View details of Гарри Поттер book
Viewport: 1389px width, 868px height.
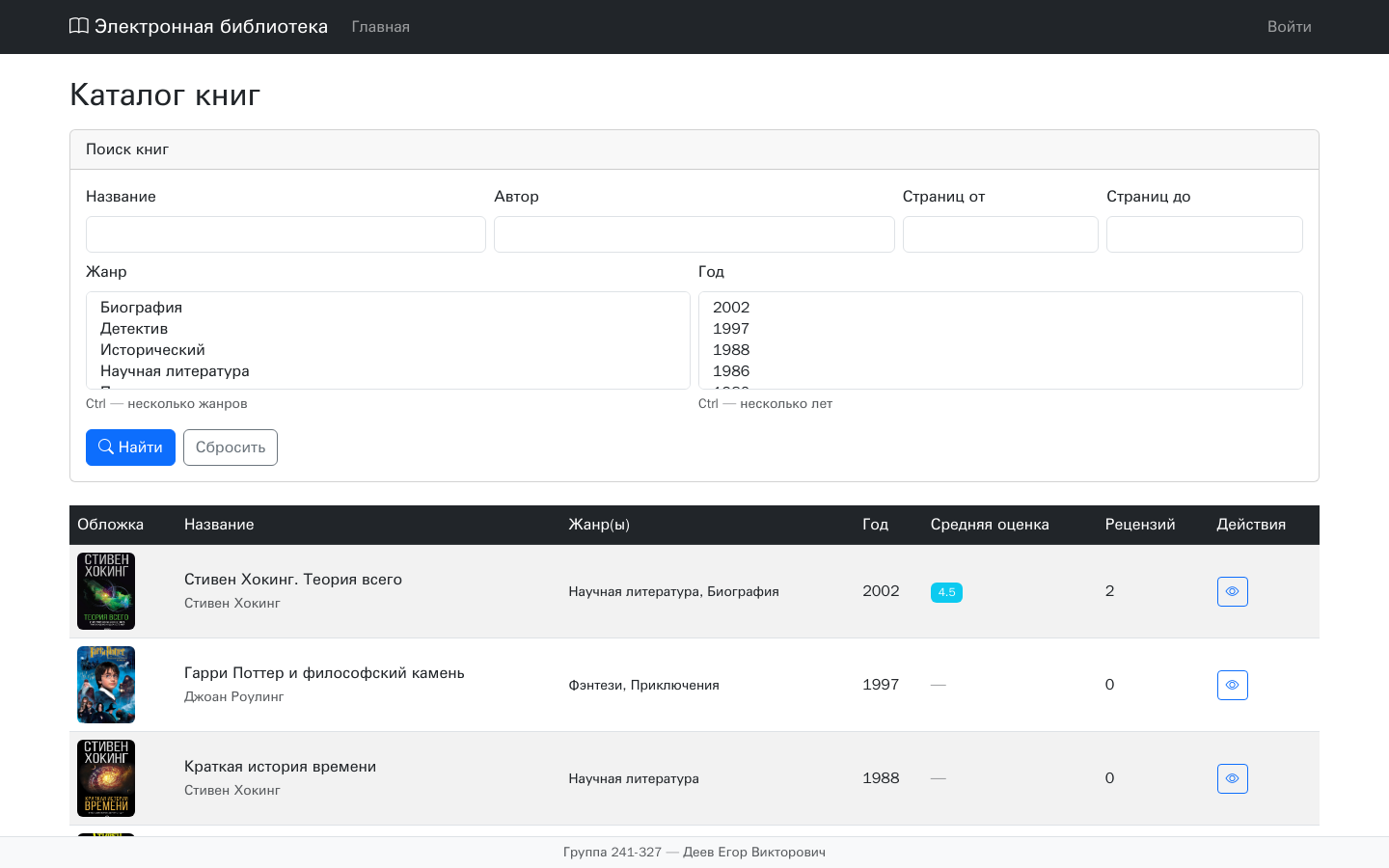[x=1232, y=685]
